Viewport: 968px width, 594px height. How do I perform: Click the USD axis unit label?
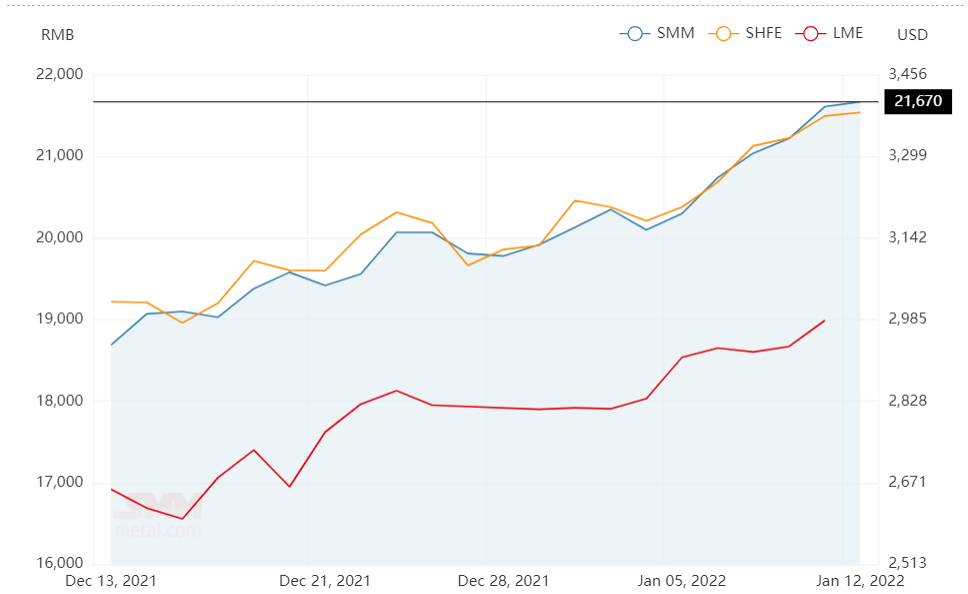coord(912,35)
